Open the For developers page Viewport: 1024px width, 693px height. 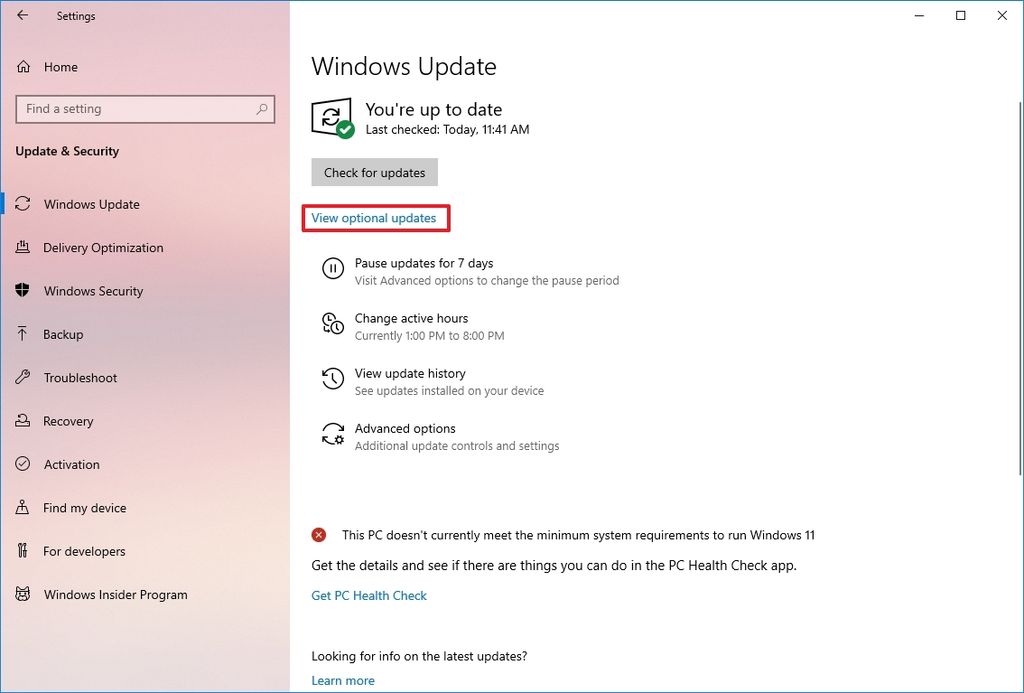coord(84,551)
